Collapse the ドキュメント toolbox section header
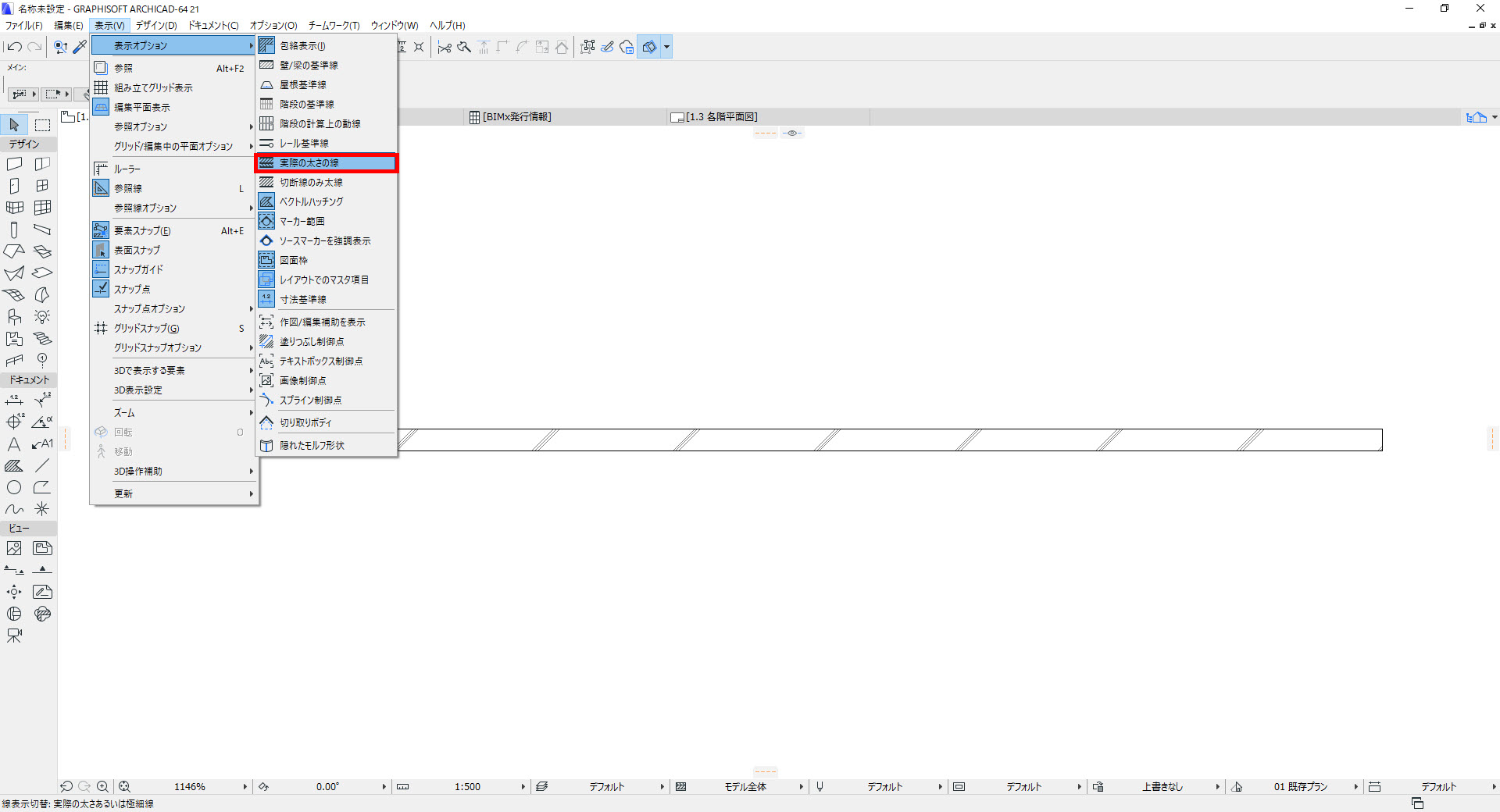Image resolution: width=1500 pixels, height=812 pixels. point(28,379)
